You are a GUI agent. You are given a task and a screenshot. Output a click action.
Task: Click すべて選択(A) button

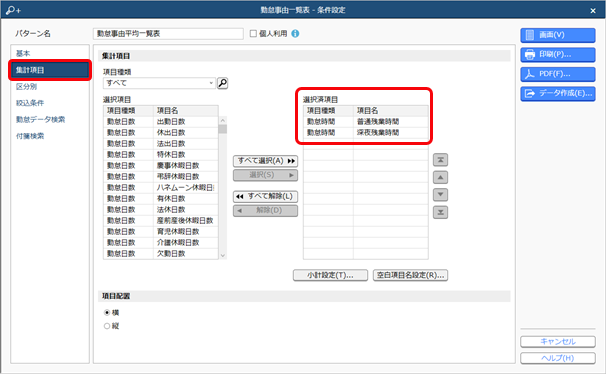point(266,161)
